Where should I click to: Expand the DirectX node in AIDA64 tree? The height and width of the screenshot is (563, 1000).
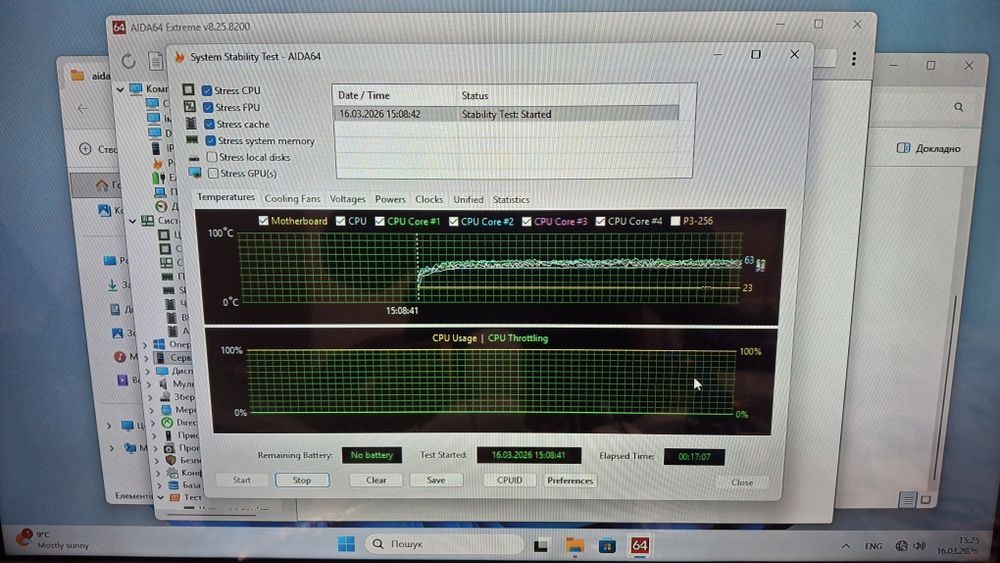152,422
